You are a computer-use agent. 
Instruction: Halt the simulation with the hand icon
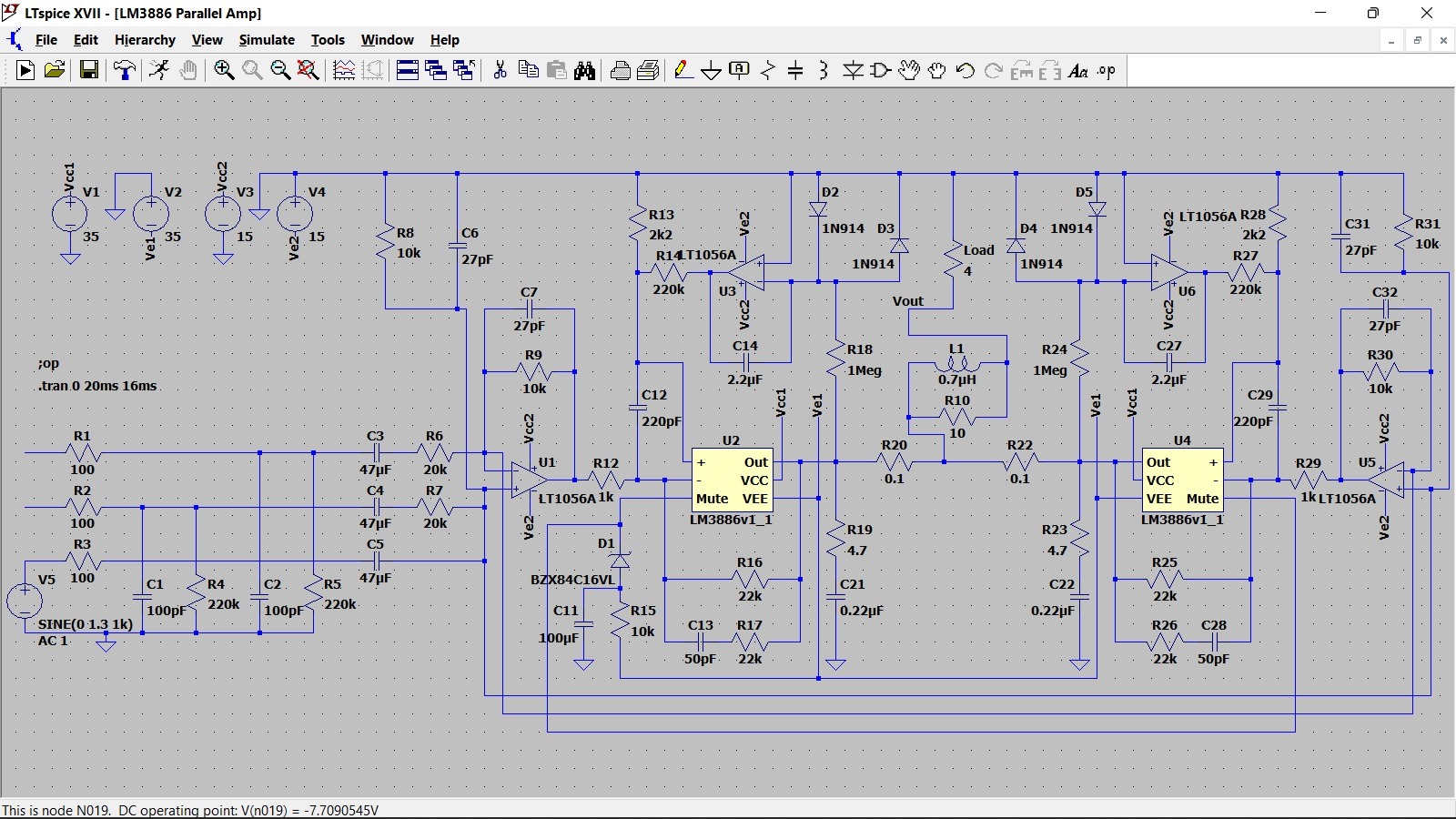(x=188, y=70)
